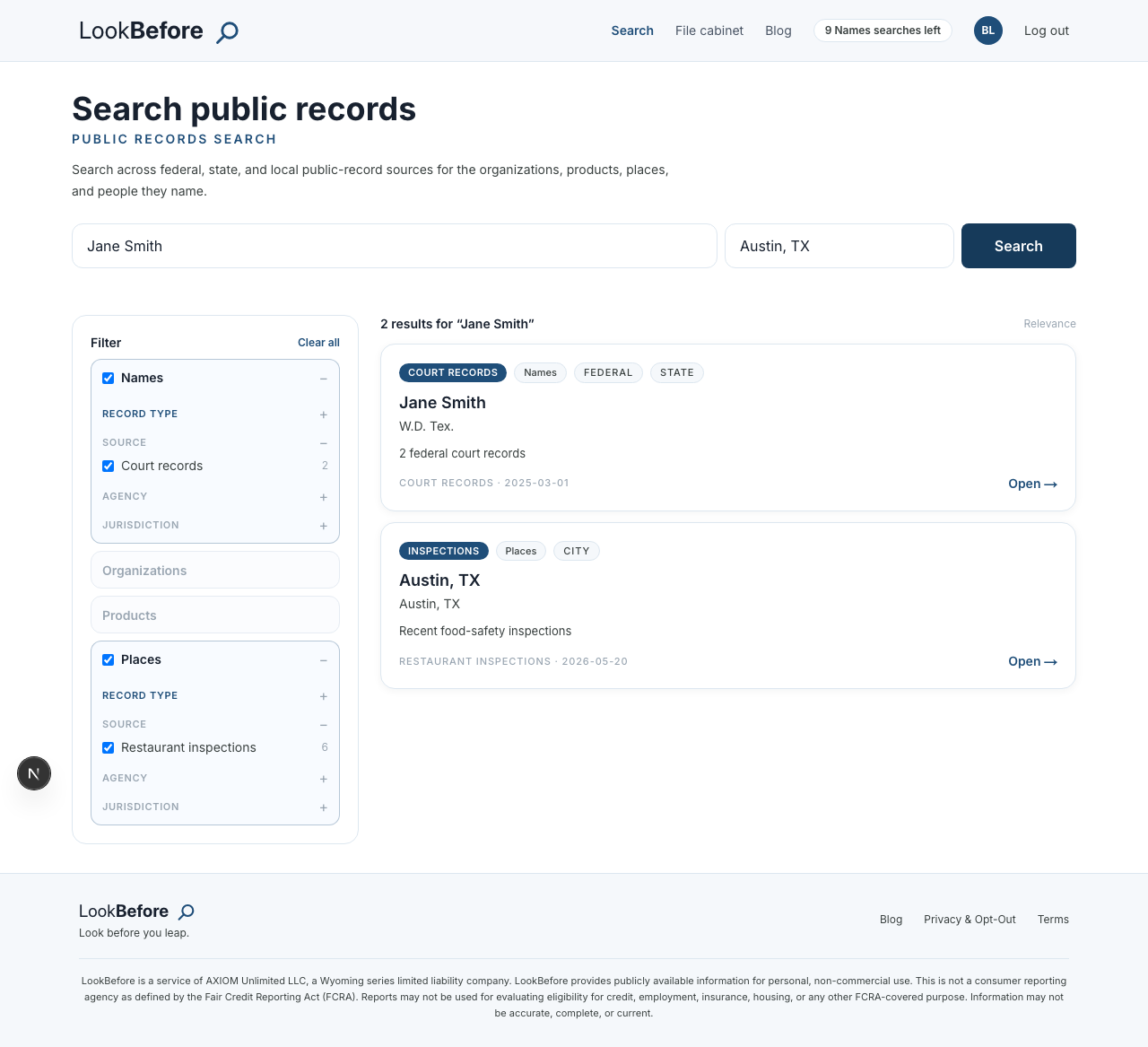Click the LookBefore header logo
This screenshot has height=1047, width=1148.
159,31
